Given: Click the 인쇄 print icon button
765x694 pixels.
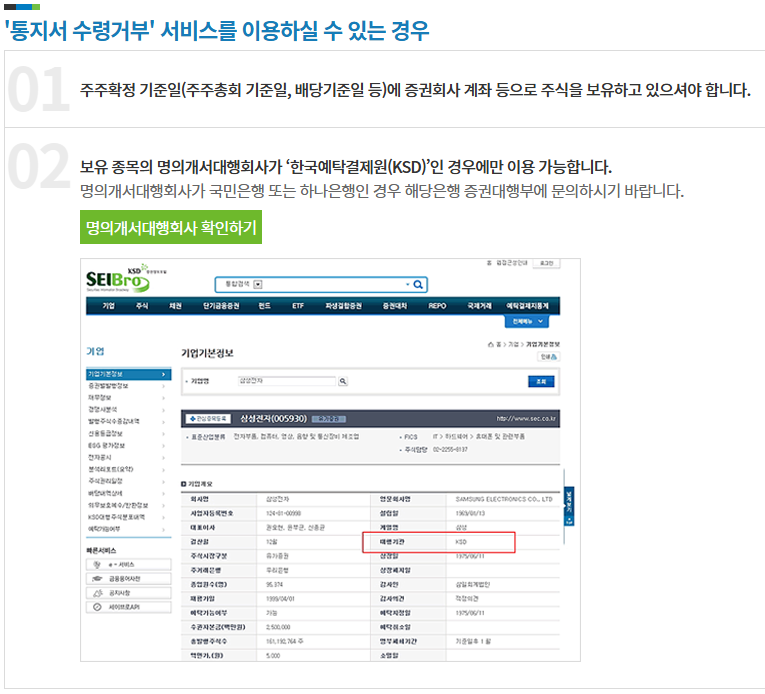Looking at the screenshot, I should (x=548, y=357).
